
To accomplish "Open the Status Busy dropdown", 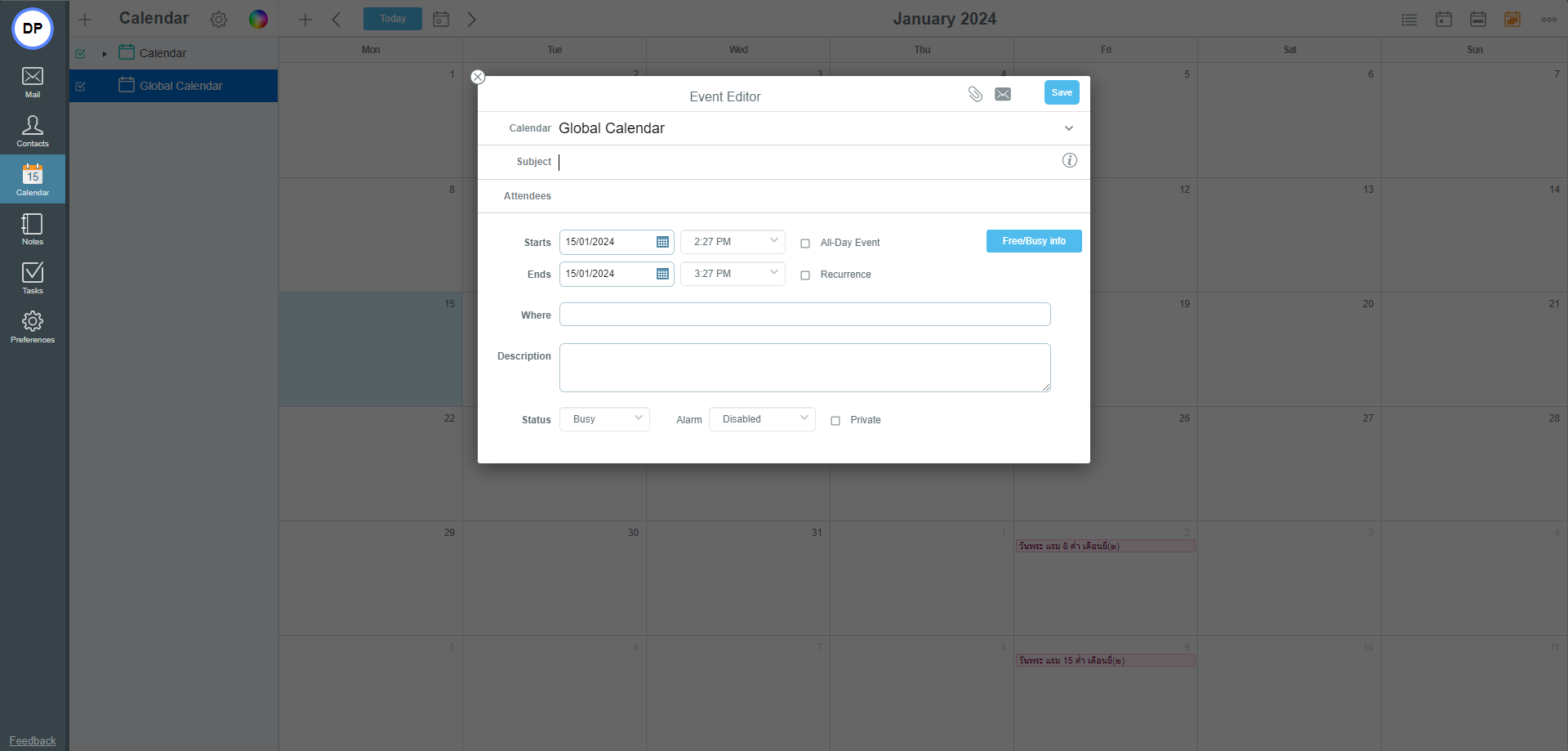I will point(604,419).
